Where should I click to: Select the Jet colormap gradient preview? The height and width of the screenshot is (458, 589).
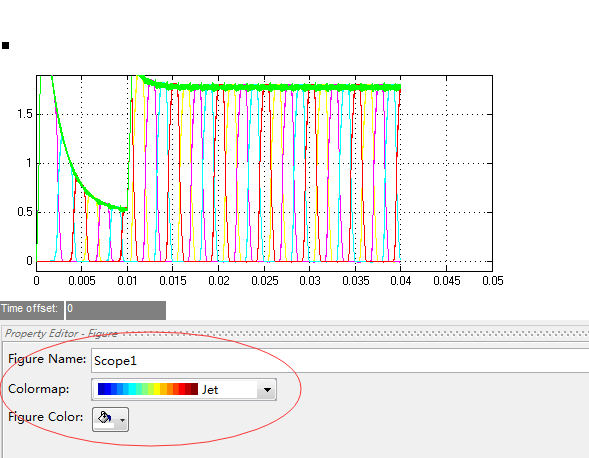coord(148,389)
